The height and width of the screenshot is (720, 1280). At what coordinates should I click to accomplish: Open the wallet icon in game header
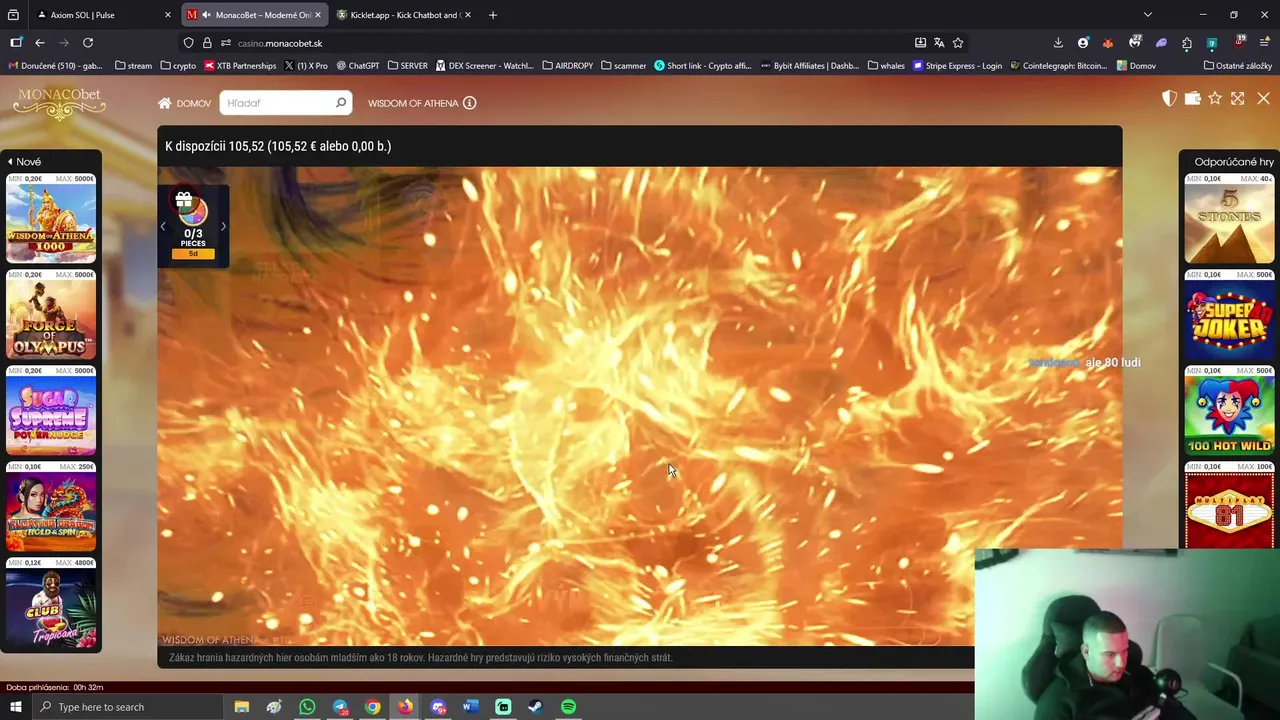click(1192, 98)
